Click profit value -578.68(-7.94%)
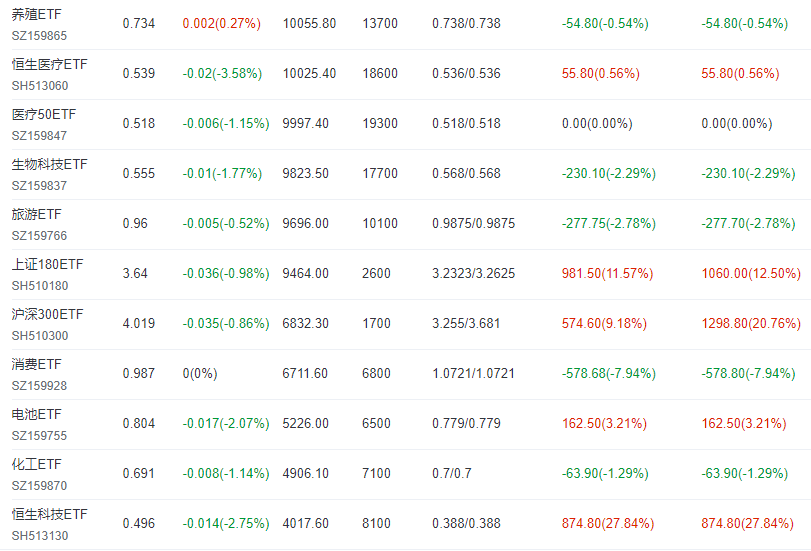The width and height of the screenshot is (811, 551). (x=609, y=374)
